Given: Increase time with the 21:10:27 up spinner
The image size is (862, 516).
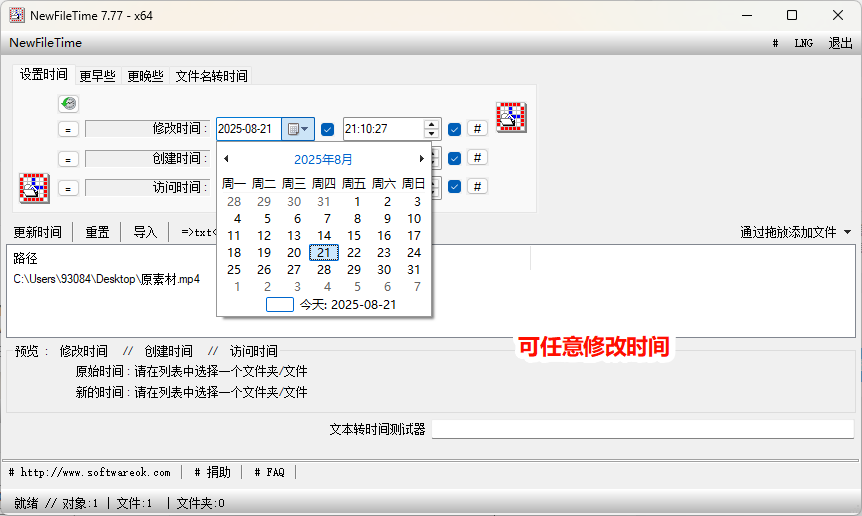Looking at the screenshot, I should [432, 124].
